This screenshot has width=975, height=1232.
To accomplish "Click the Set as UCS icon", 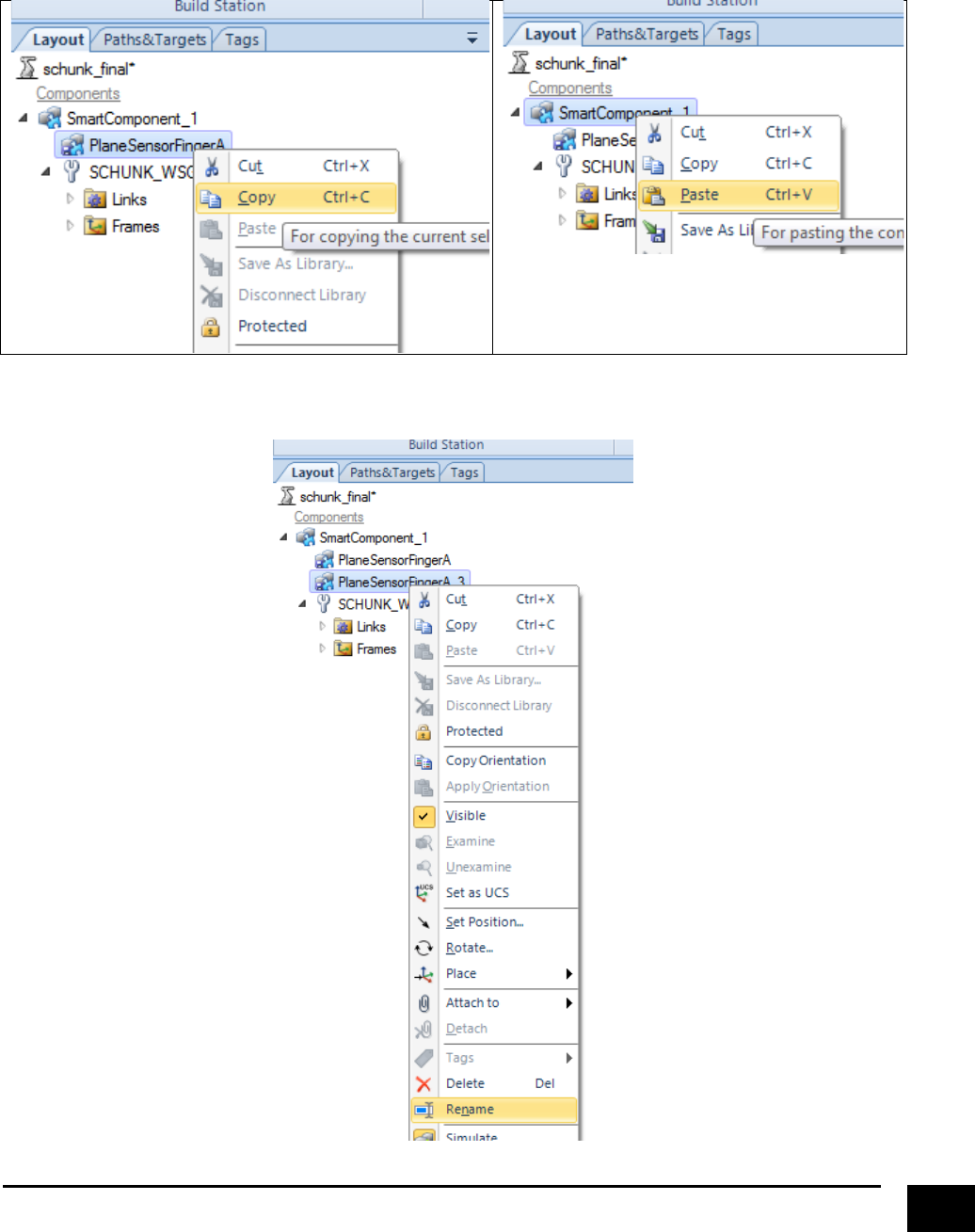I will tap(424, 892).
